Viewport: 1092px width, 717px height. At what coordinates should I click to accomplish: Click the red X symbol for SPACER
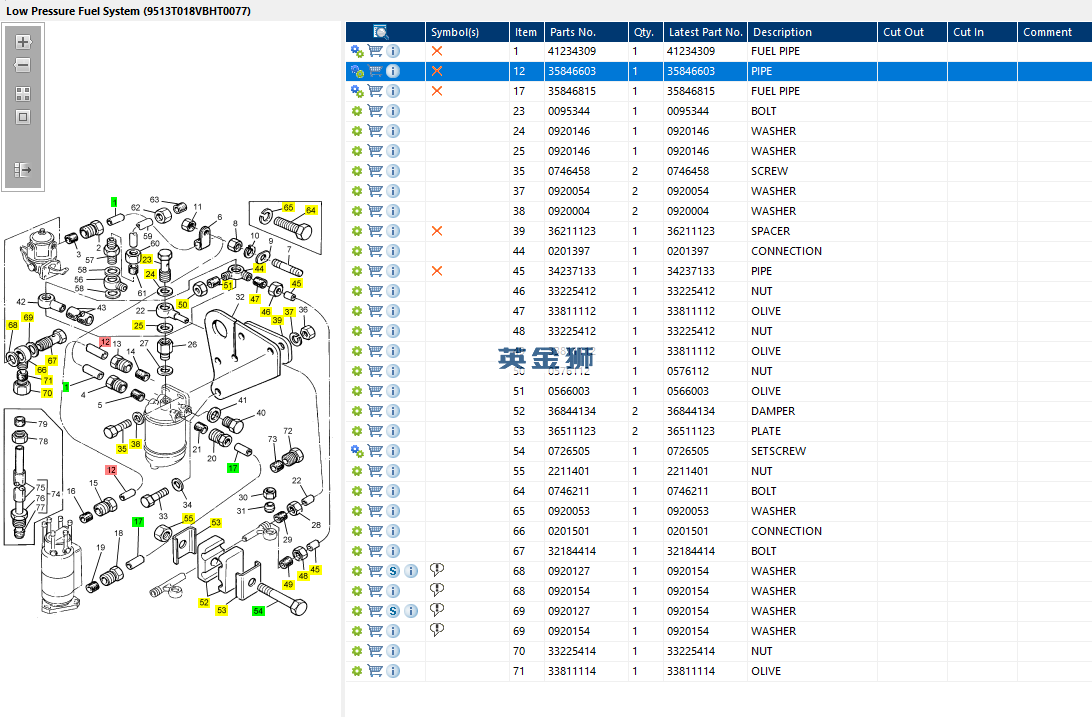(436, 231)
